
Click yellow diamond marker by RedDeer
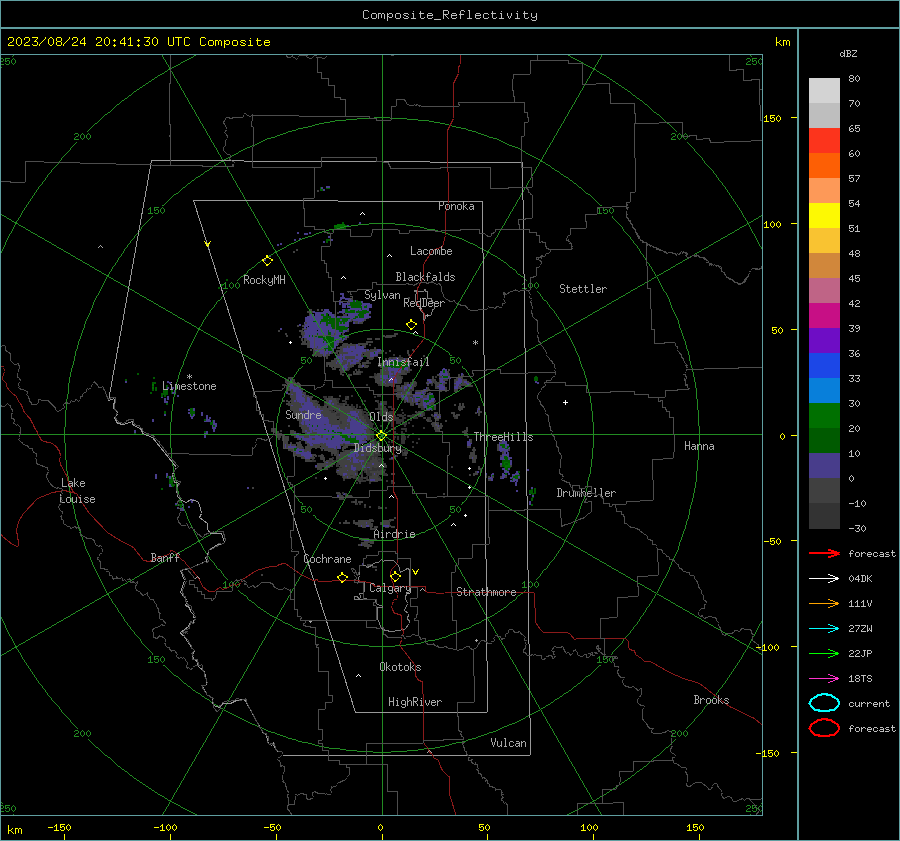pos(411,325)
